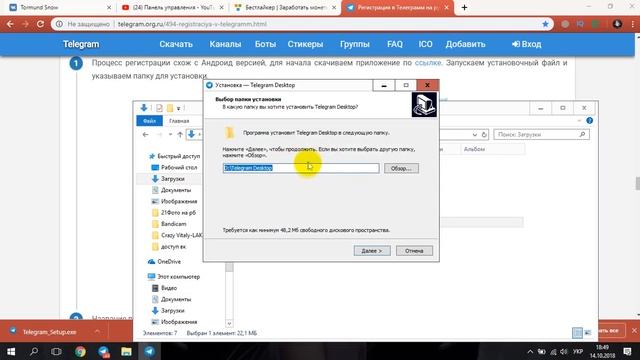The image size is (640, 360).
Task: Click Explorer refresh icon
Action: (x=484, y=134)
